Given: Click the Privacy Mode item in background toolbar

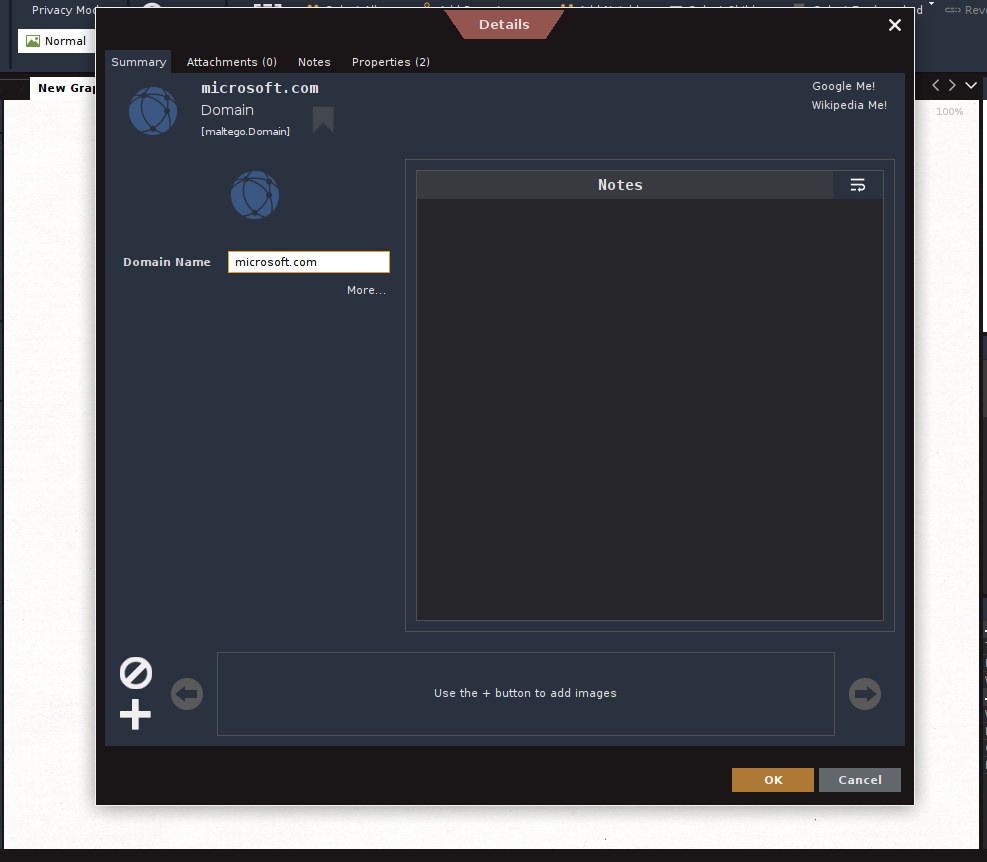Looking at the screenshot, I should point(64,10).
